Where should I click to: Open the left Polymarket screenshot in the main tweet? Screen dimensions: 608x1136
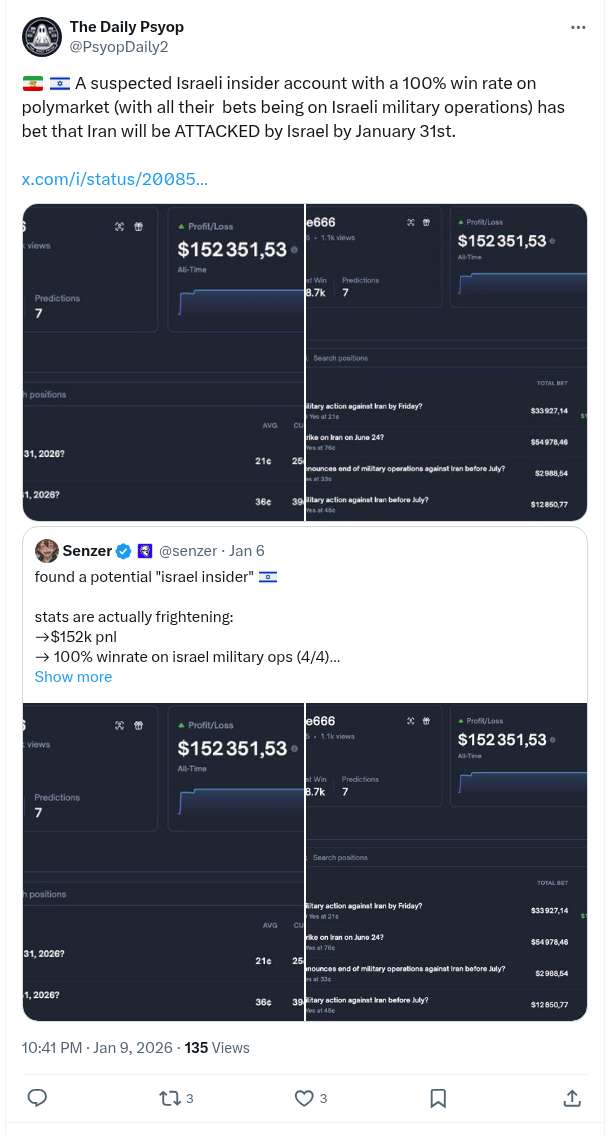point(163,362)
